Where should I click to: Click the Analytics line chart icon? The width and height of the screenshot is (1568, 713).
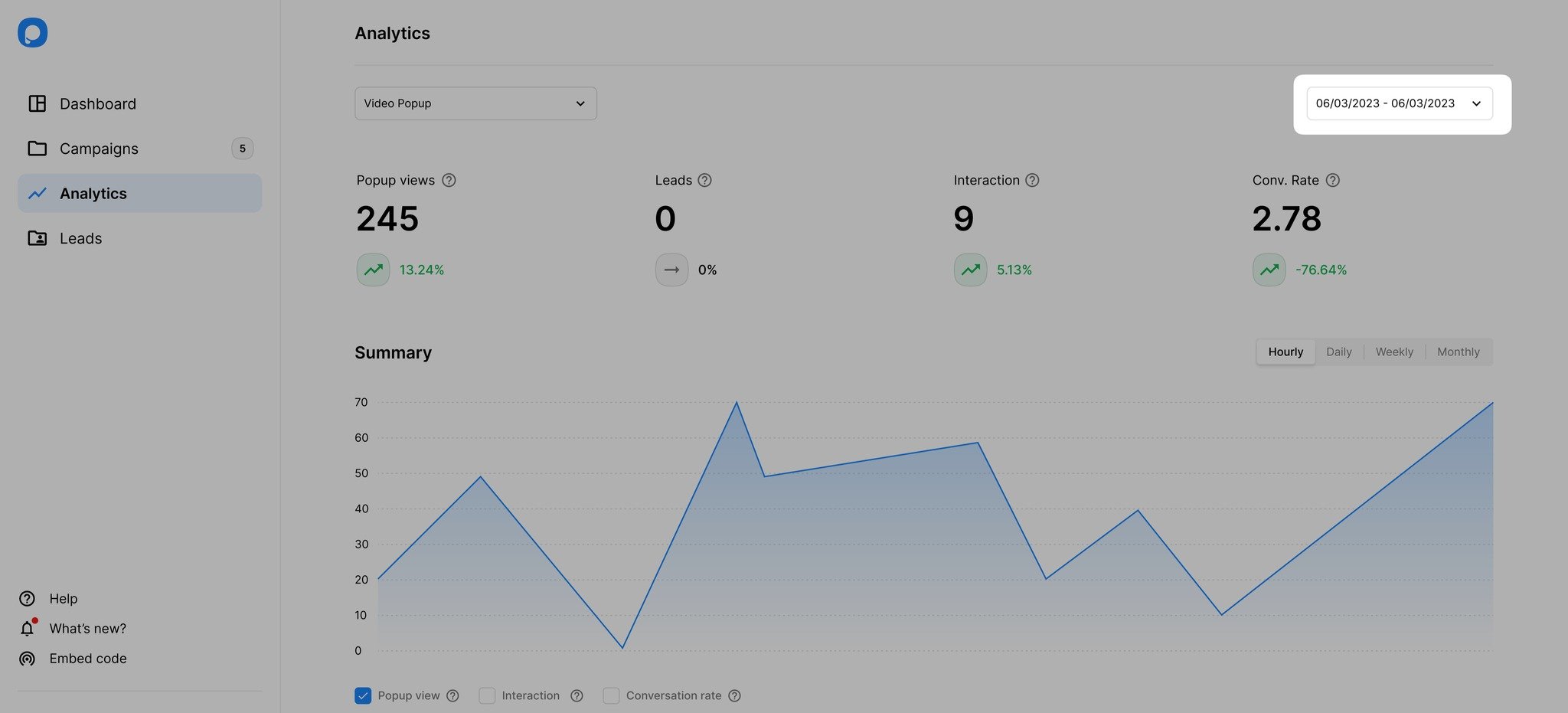pyautogui.click(x=37, y=194)
